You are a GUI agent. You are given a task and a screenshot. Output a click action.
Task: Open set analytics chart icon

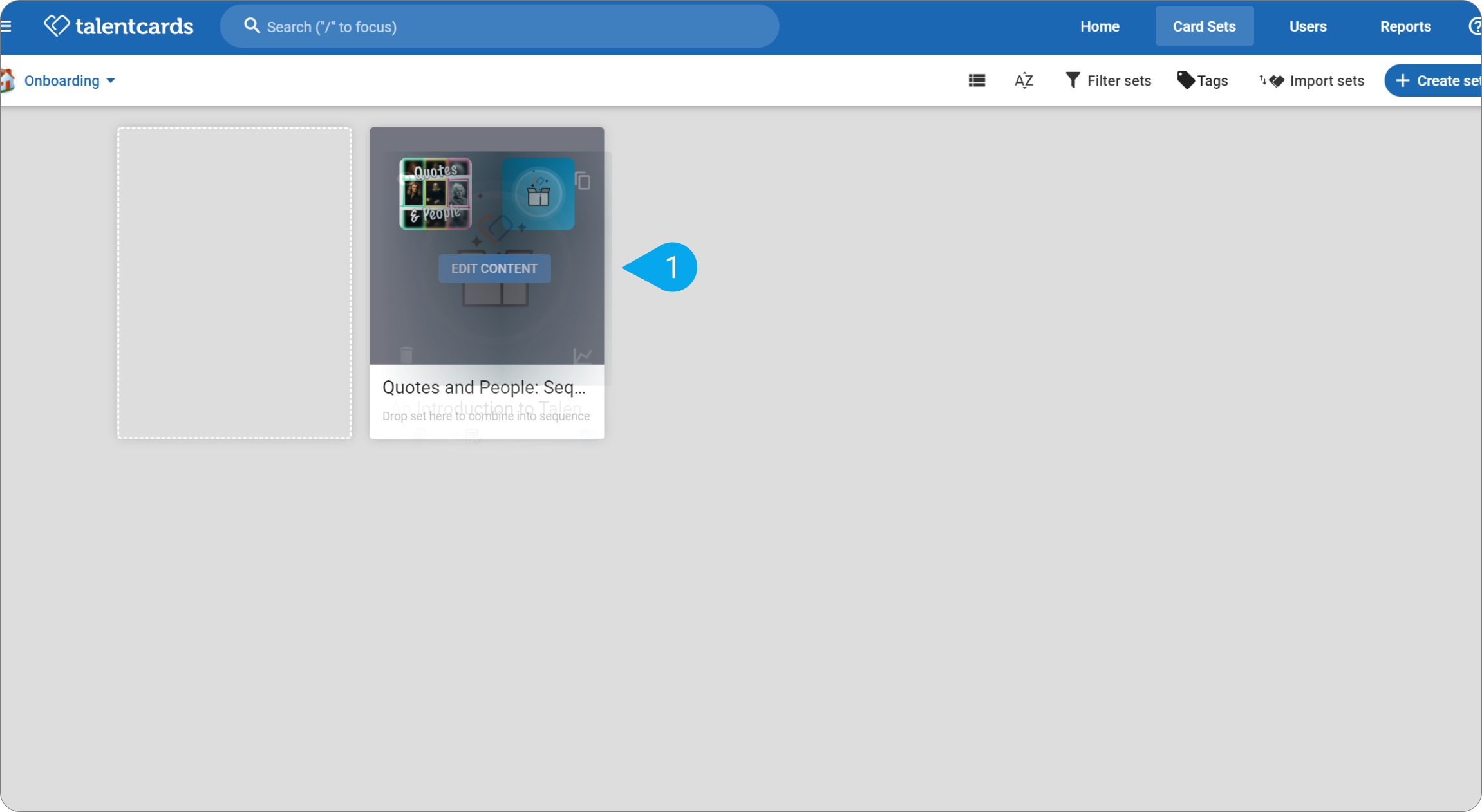pos(582,356)
